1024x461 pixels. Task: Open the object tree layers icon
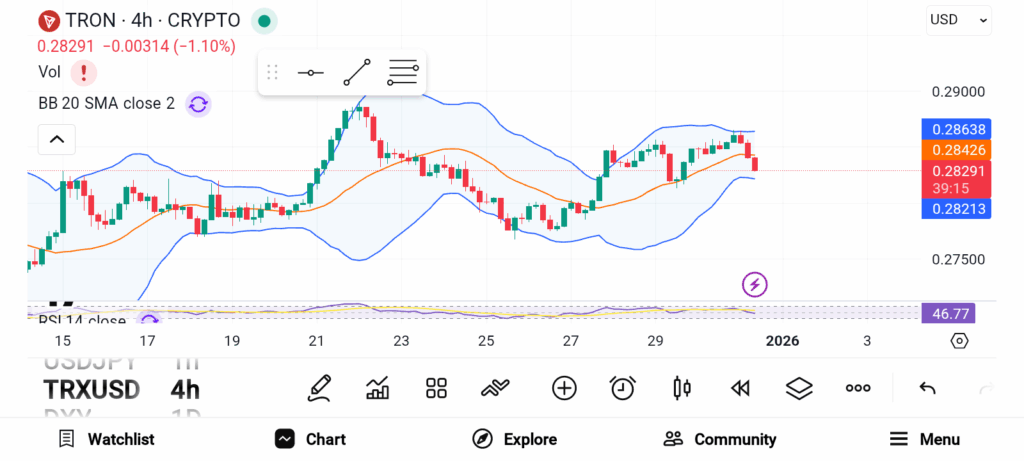pos(799,388)
